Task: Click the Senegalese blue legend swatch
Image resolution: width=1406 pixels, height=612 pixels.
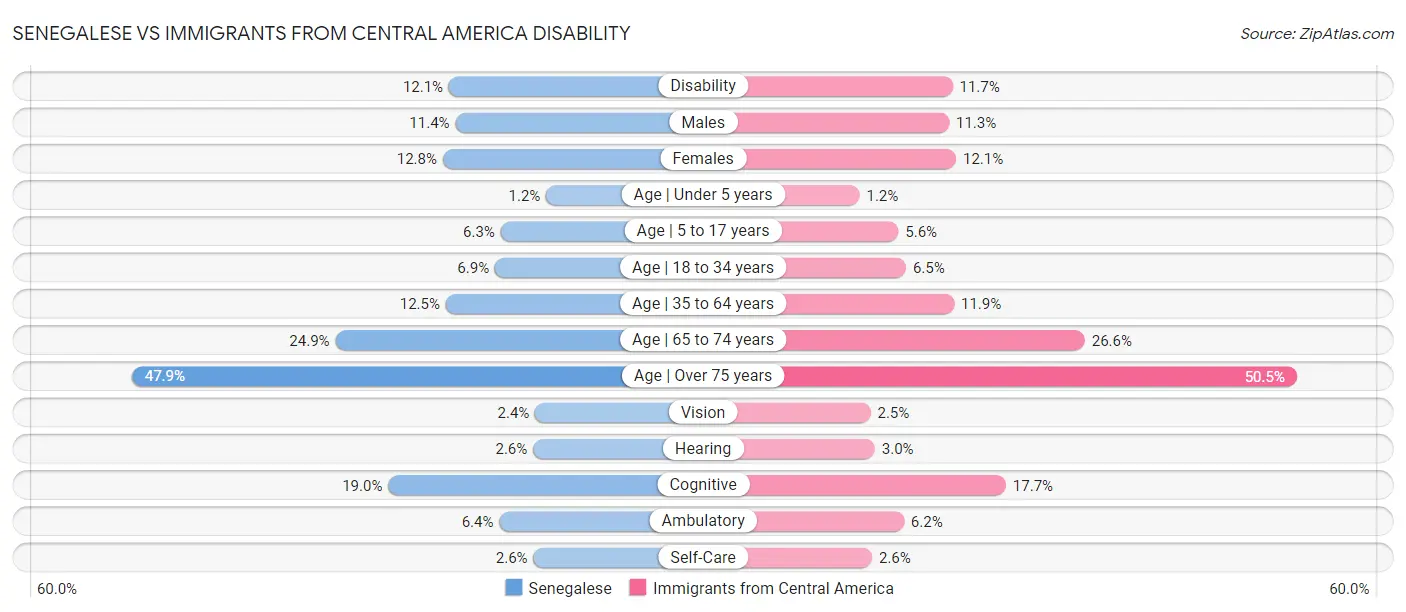Action: [x=514, y=588]
